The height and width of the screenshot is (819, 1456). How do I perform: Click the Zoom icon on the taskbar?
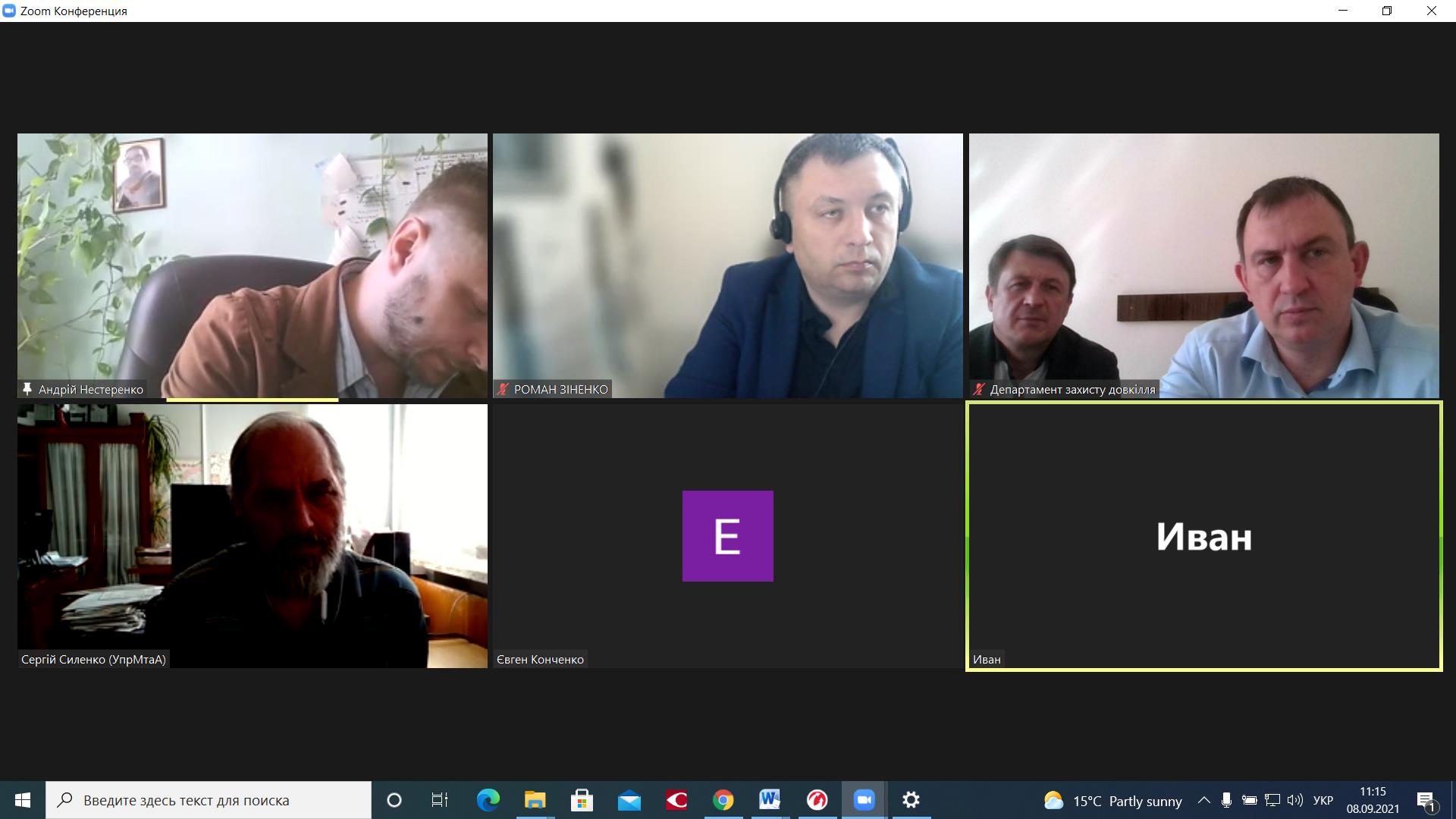864,800
